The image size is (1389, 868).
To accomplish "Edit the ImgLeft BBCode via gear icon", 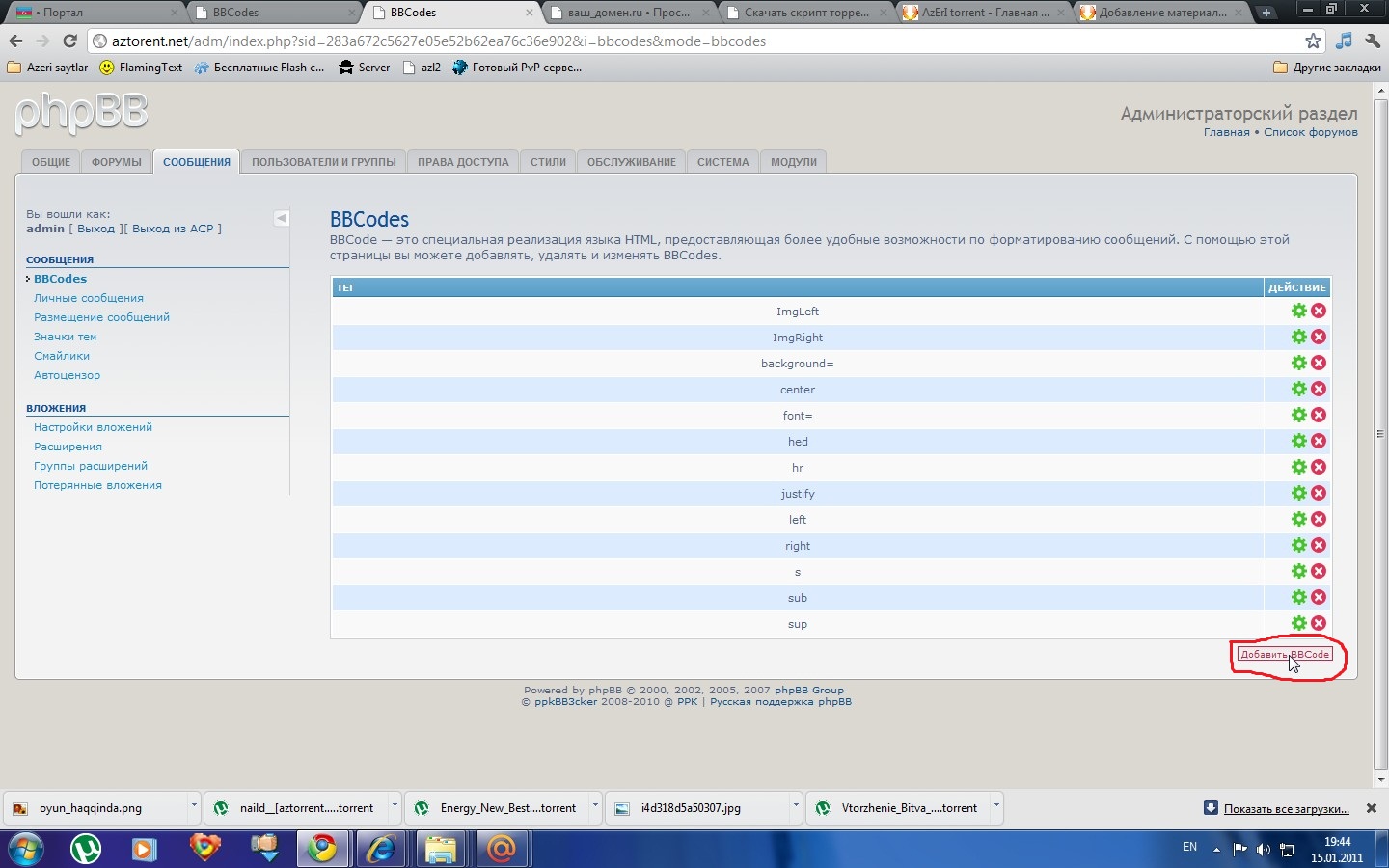I will click(x=1299, y=311).
